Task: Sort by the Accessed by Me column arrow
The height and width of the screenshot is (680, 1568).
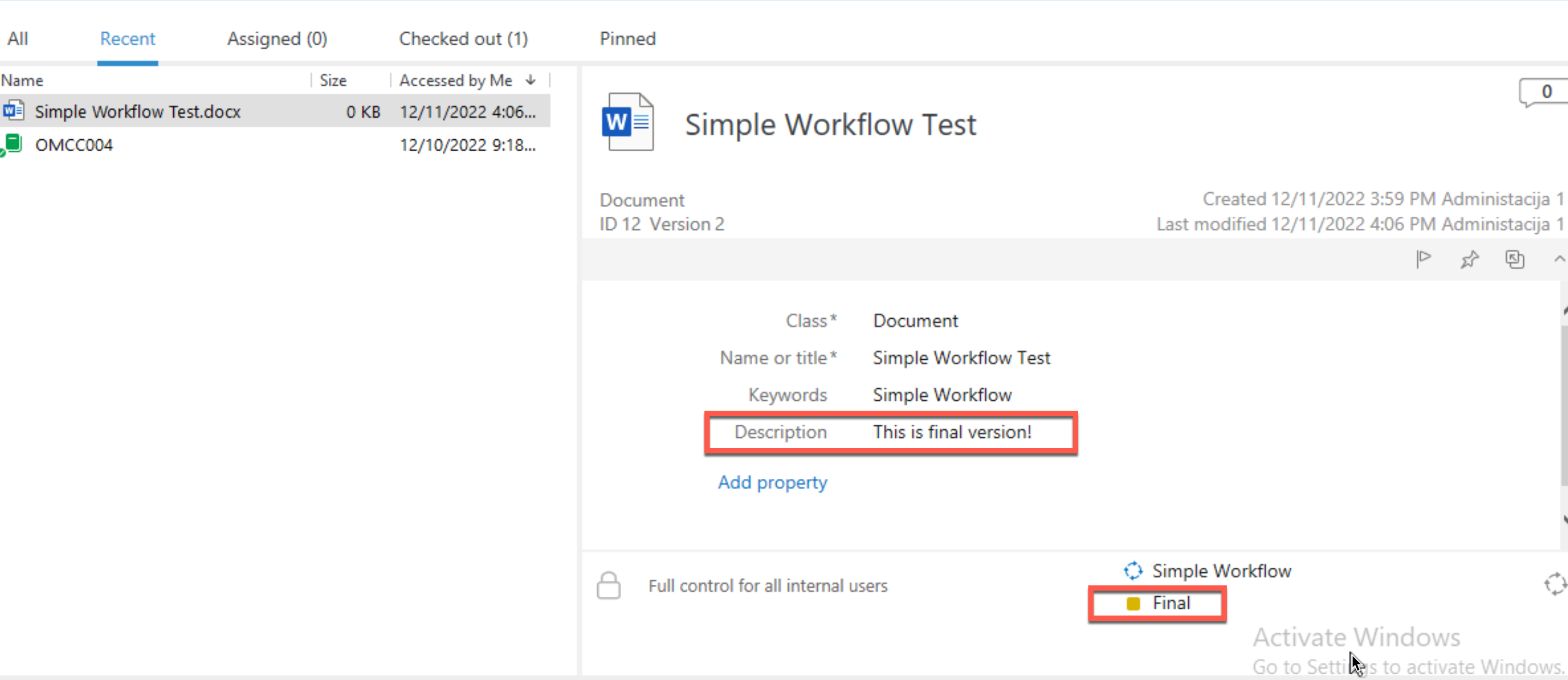Action: [x=530, y=80]
